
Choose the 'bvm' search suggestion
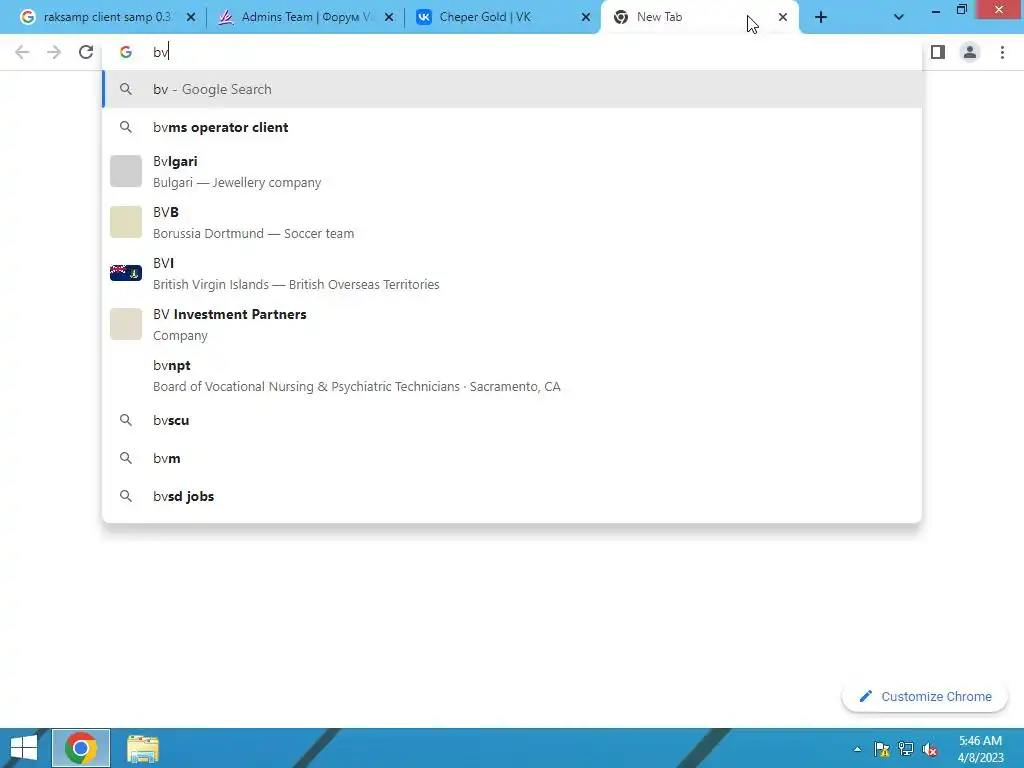tap(512, 458)
